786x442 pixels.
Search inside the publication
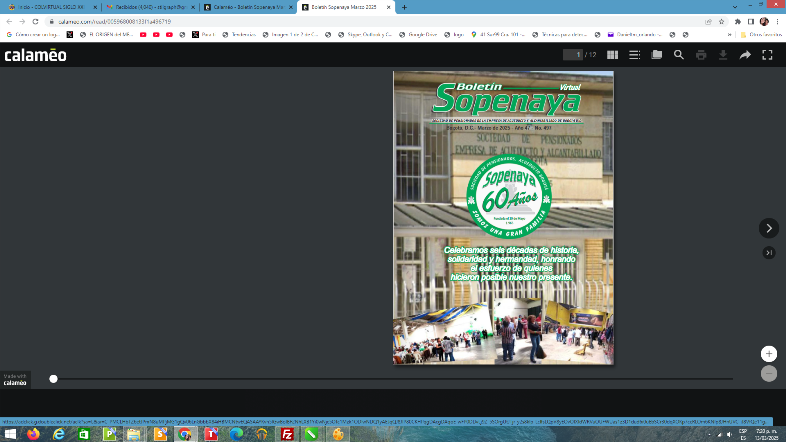tap(679, 55)
